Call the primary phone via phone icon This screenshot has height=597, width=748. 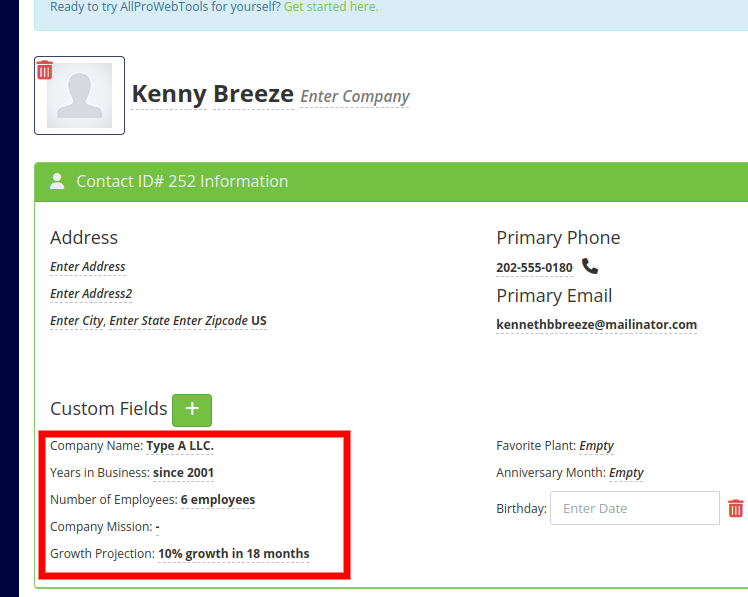click(x=590, y=266)
